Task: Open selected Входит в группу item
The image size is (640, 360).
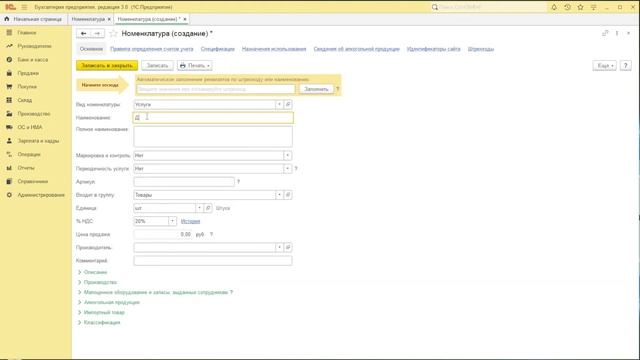Action: (288, 195)
